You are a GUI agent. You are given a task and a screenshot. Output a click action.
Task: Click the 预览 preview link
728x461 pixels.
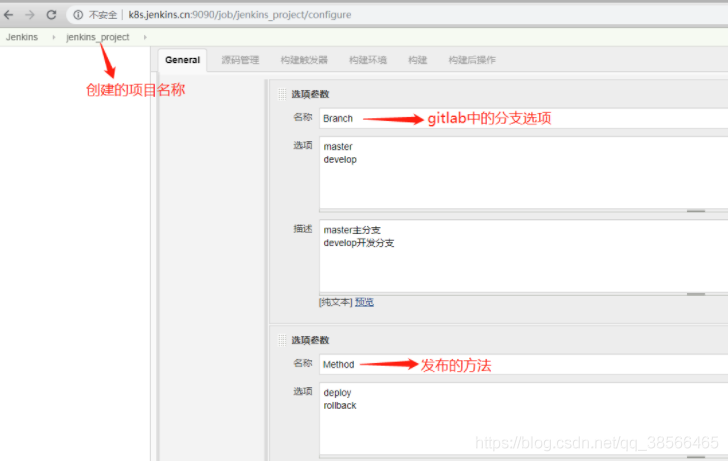[364, 302]
